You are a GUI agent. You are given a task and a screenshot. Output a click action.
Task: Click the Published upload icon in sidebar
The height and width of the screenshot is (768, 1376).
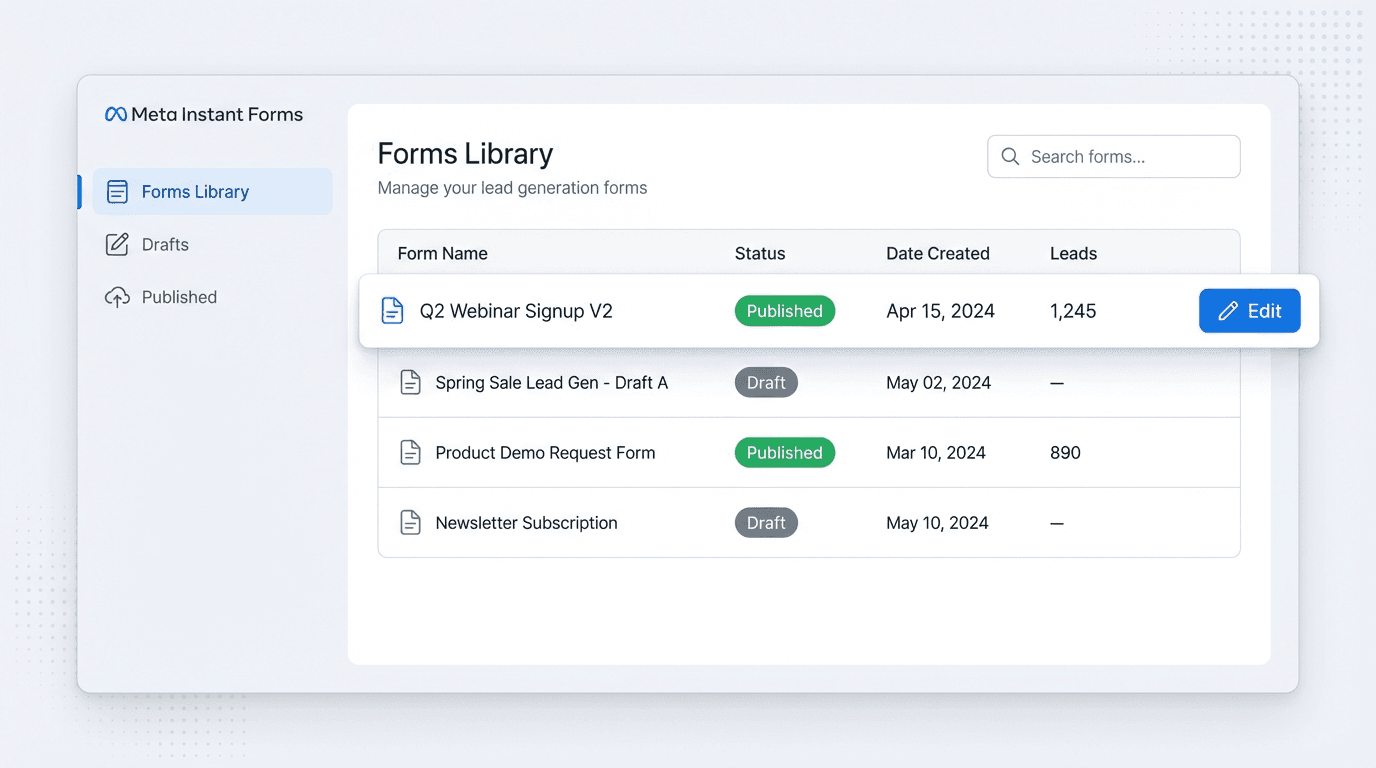point(119,297)
